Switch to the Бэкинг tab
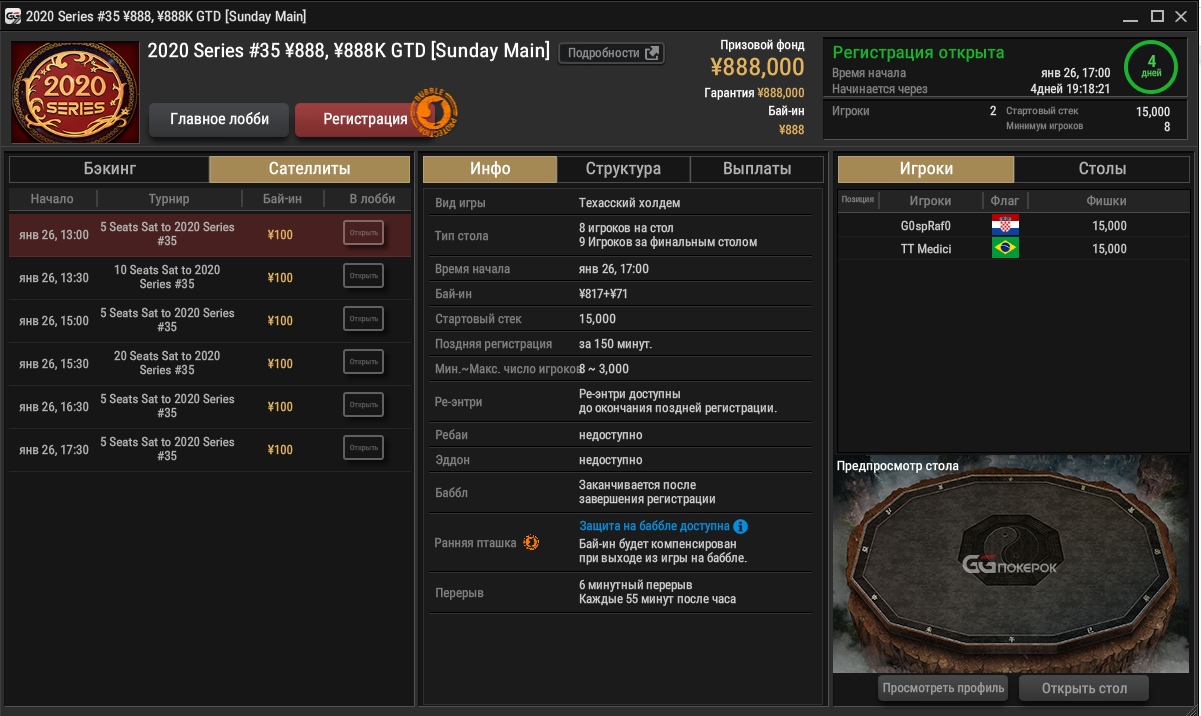Viewport: 1201px width, 716px height. [x=109, y=169]
